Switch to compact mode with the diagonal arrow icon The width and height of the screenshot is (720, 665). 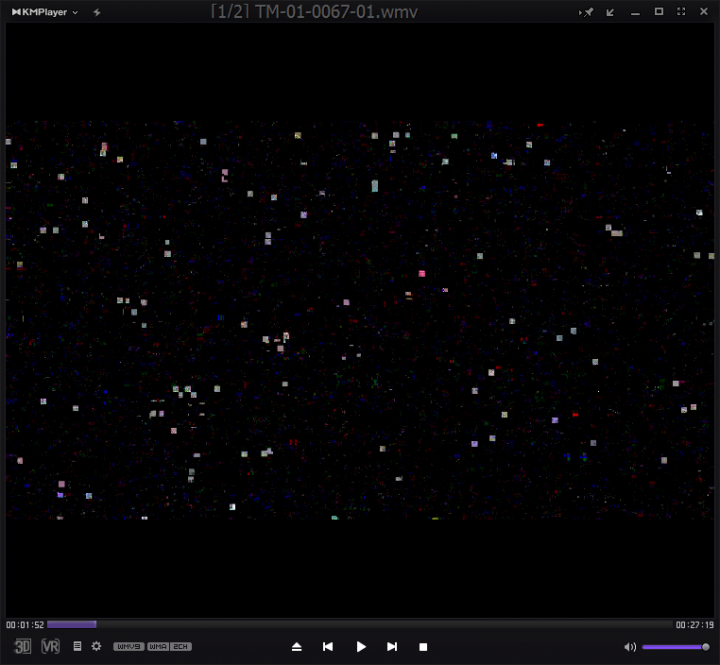[610, 12]
